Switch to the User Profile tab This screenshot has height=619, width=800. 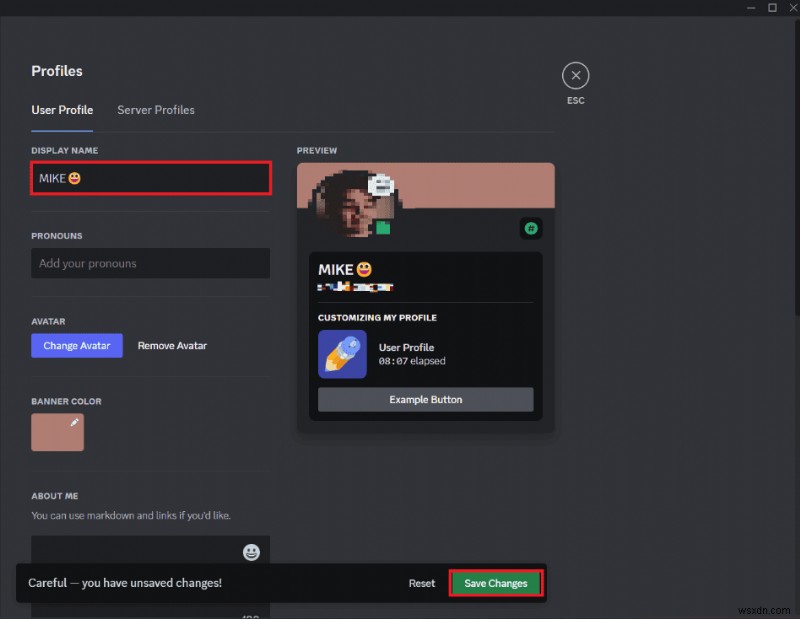click(62, 110)
